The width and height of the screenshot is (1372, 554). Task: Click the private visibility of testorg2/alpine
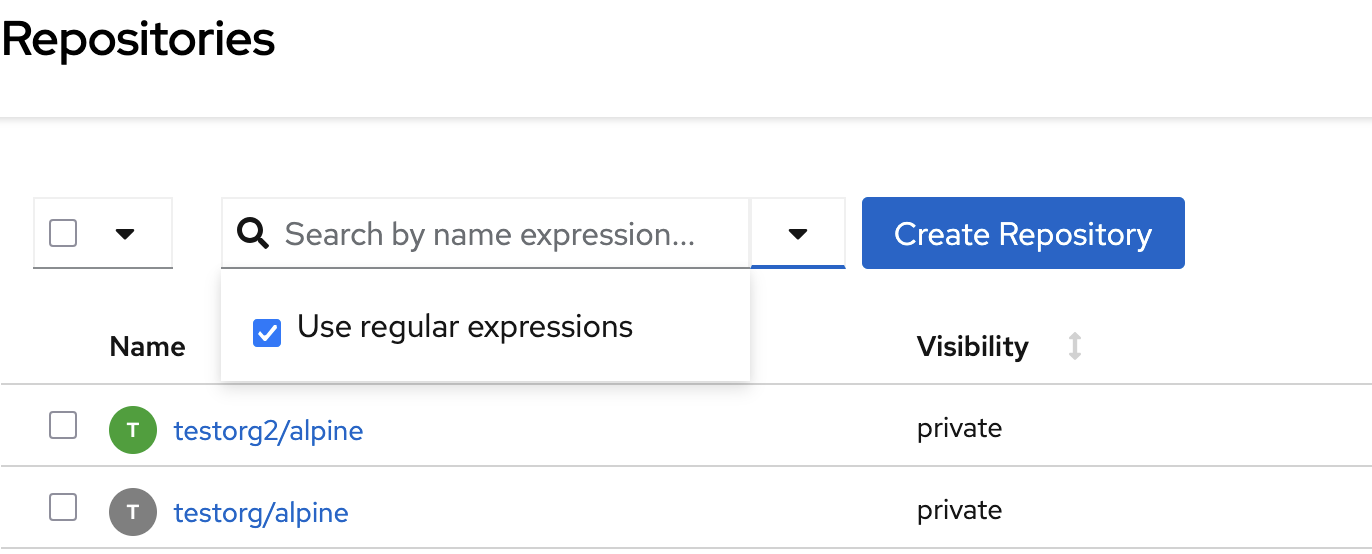959,429
